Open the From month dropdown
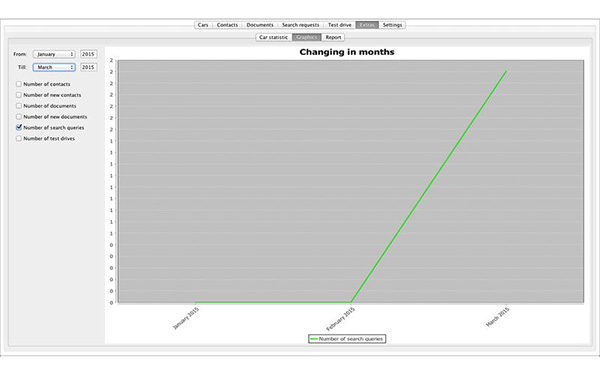 tap(54, 54)
